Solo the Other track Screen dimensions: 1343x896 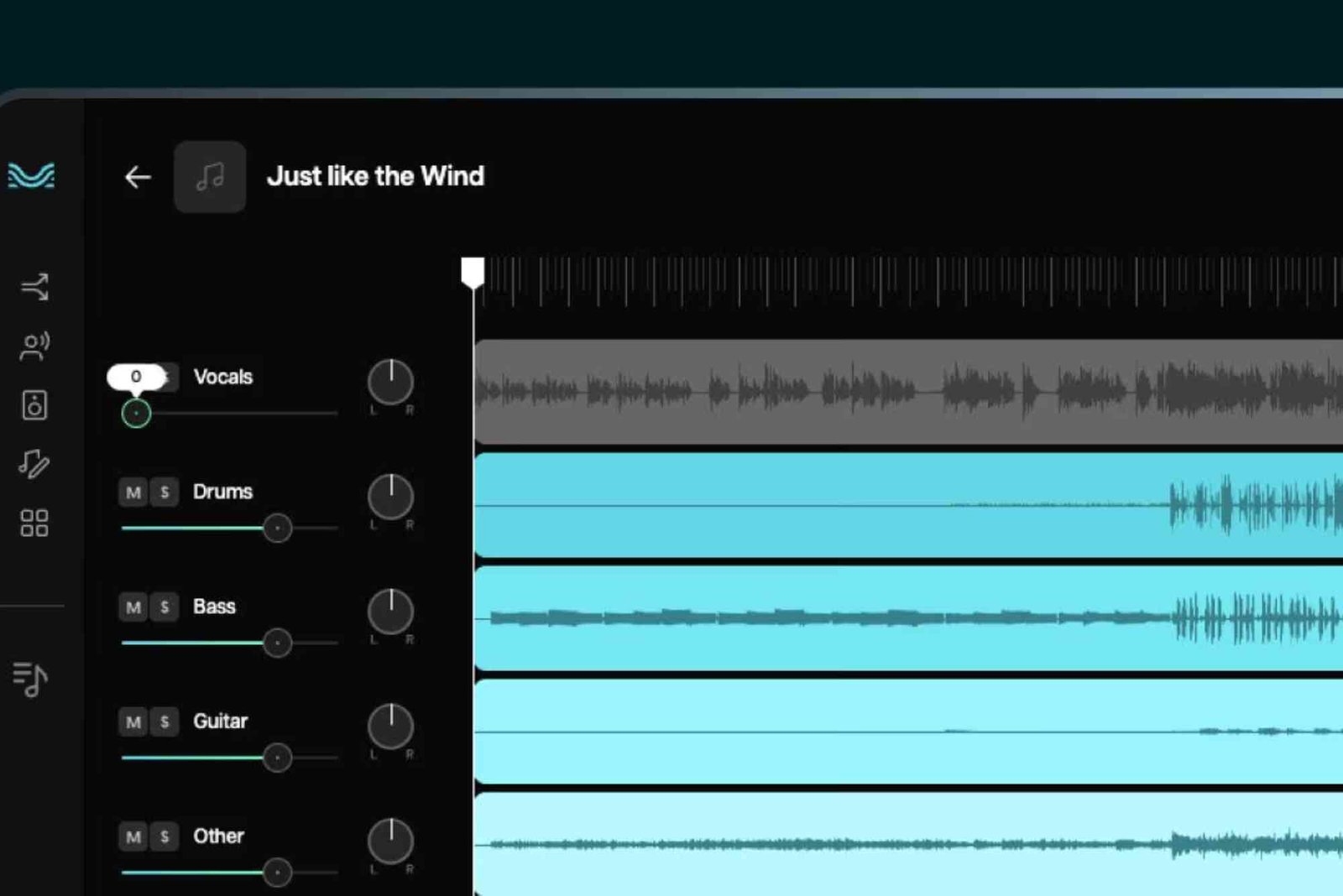coord(165,836)
